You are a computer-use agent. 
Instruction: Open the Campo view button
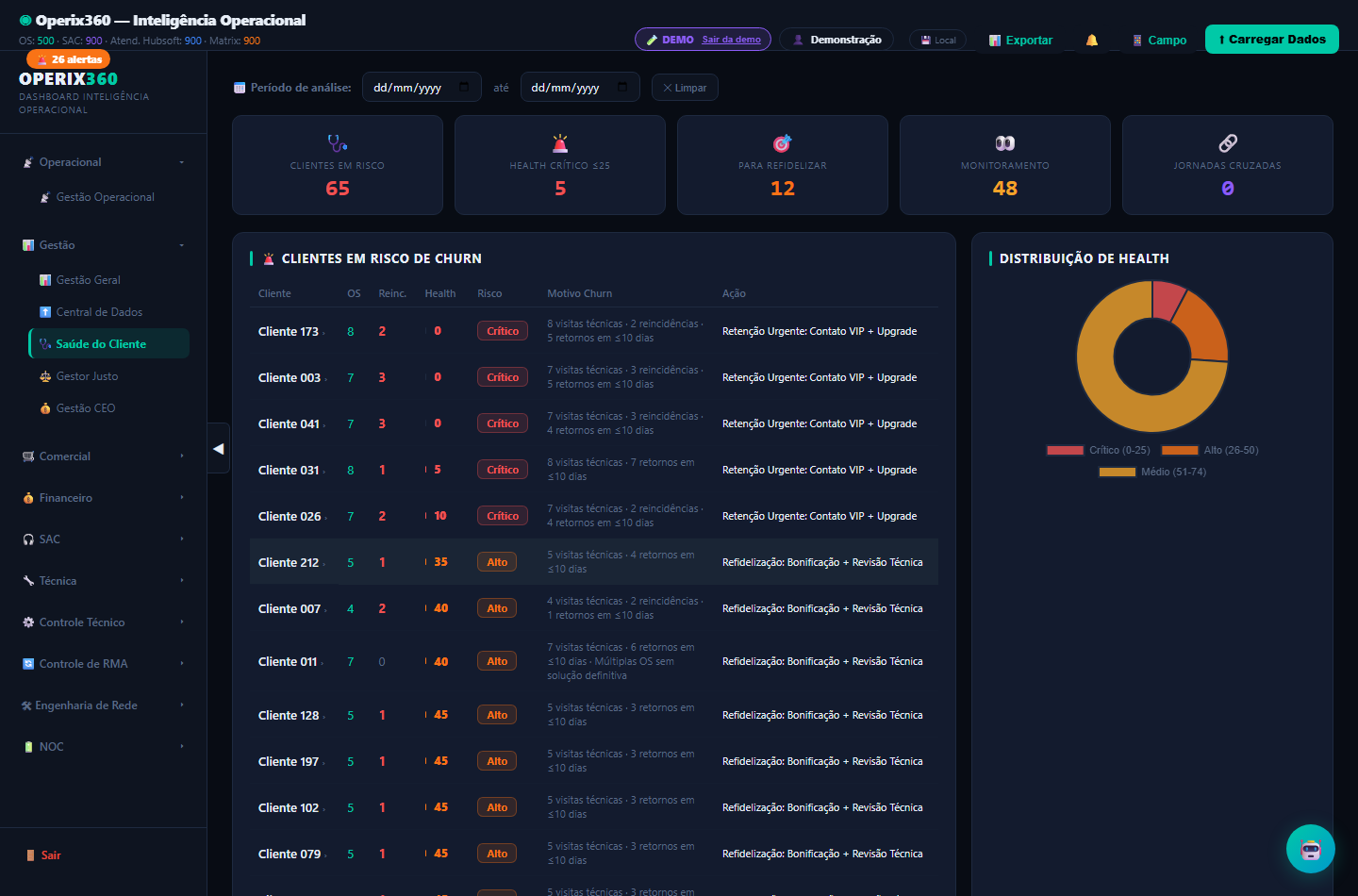[x=1159, y=41]
